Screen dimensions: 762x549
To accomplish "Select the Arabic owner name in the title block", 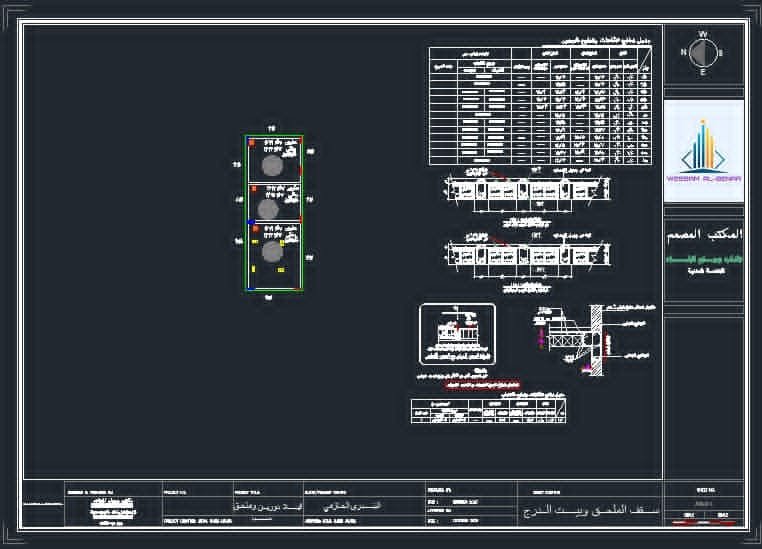I will 352,506.
